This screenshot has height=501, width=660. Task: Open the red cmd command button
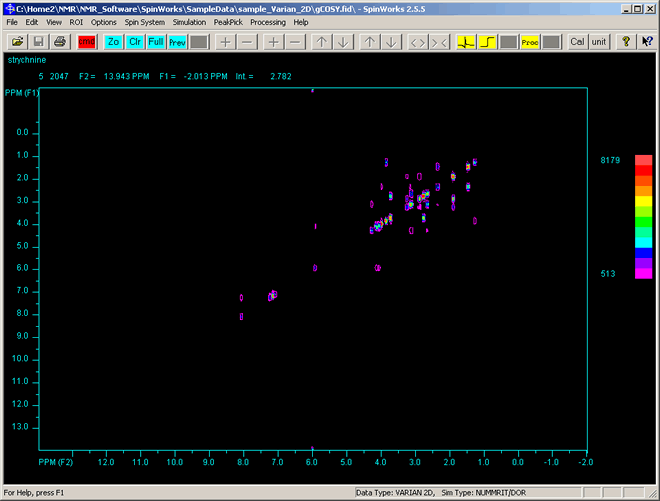[x=87, y=42]
